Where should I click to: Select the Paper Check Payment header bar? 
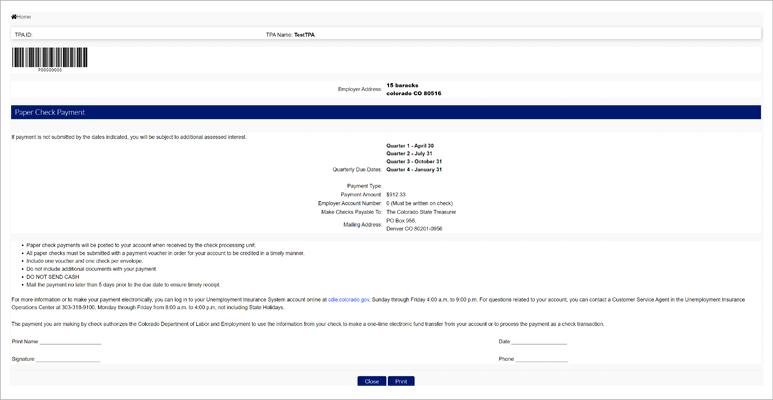386,113
